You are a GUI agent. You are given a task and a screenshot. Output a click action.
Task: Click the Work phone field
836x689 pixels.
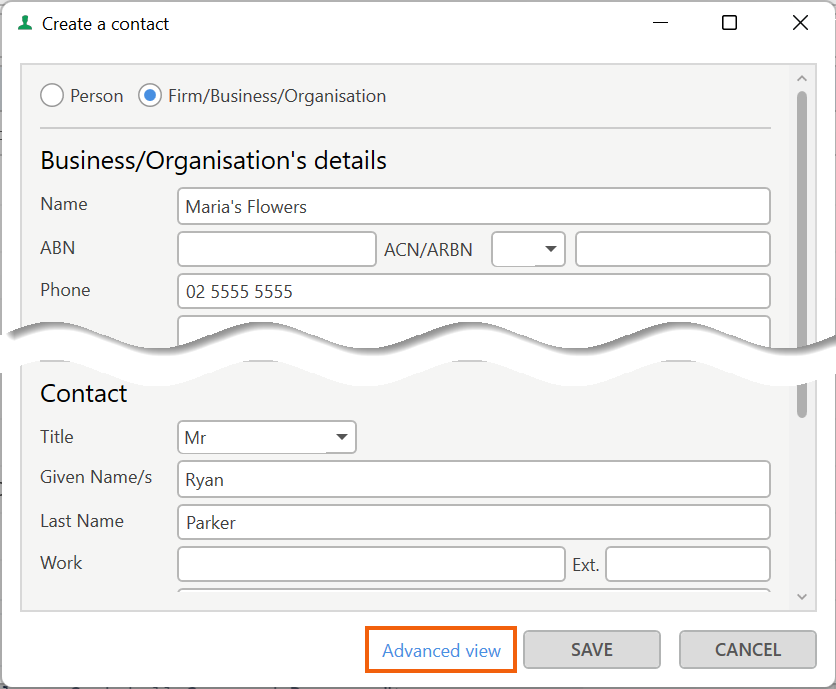tap(371, 564)
